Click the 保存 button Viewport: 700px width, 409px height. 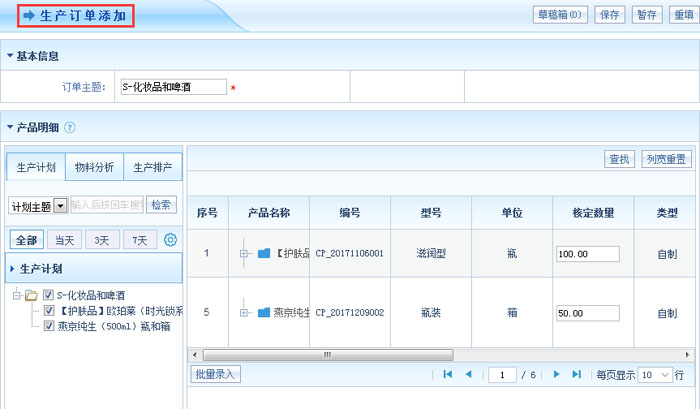pos(610,14)
